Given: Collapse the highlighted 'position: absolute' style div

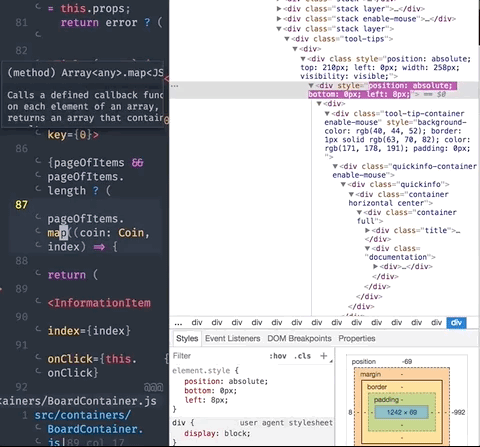Looking at the screenshot, I should tap(311, 86).
